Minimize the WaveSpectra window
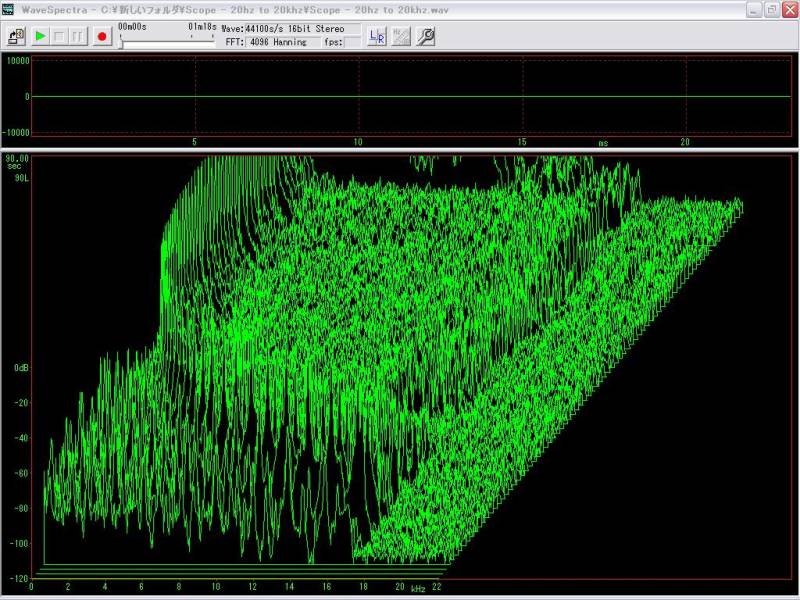 pos(753,9)
